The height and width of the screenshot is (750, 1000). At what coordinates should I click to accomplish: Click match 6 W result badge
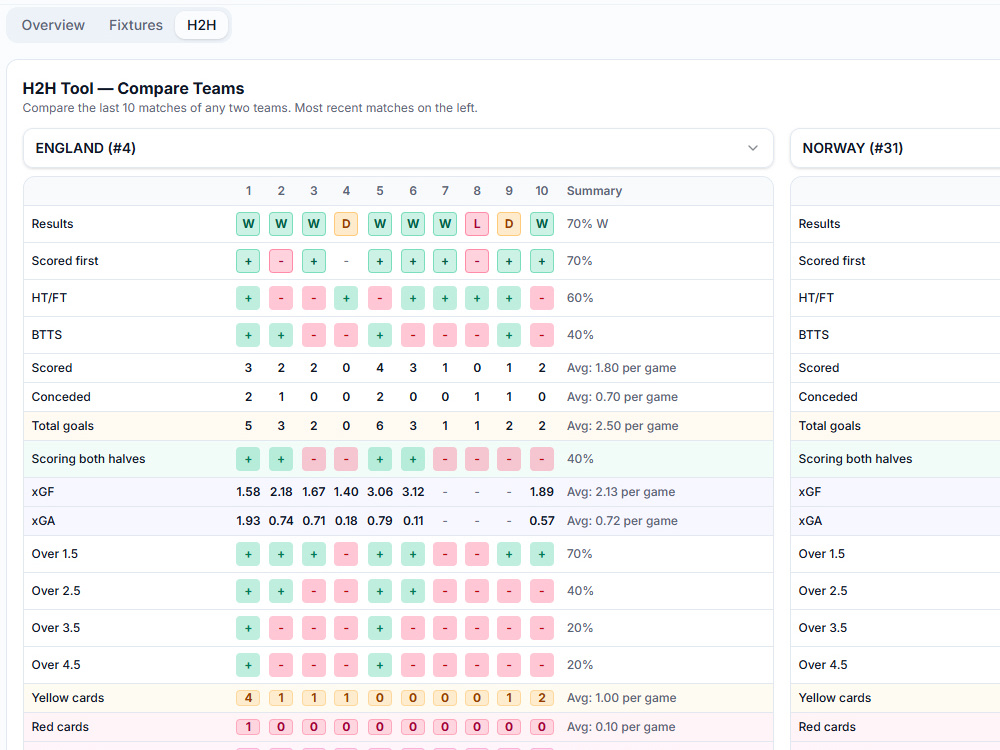(x=413, y=224)
